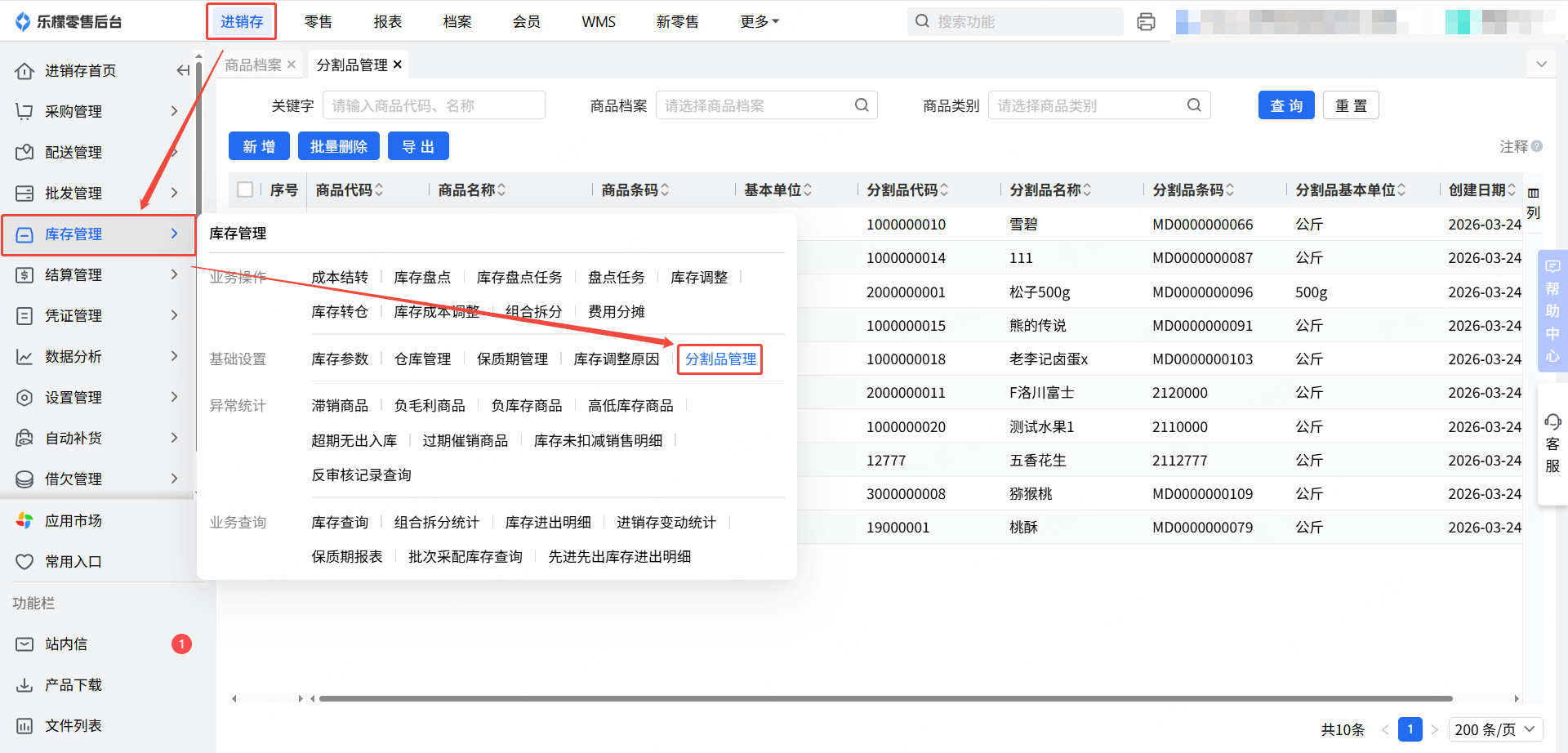The height and width of the screenshot is (753, 1568).
Task: Click the column settings icon
Action: click(x=1533, y=194)
